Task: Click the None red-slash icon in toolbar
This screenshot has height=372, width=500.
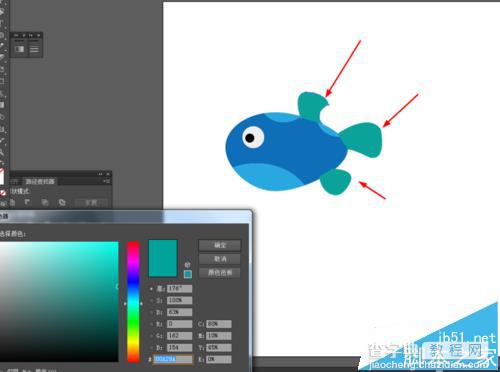Action: pyautogui.click(x=3, y=193)
